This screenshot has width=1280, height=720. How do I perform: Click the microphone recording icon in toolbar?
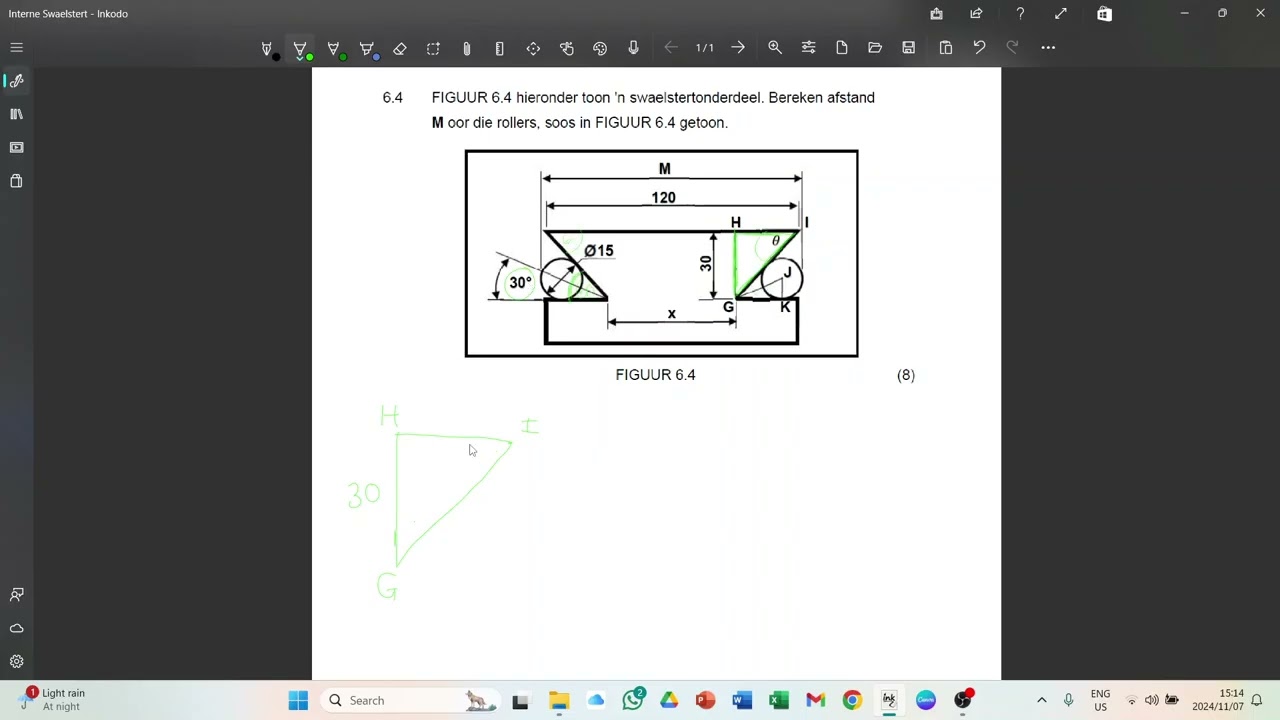pos(633,48)
